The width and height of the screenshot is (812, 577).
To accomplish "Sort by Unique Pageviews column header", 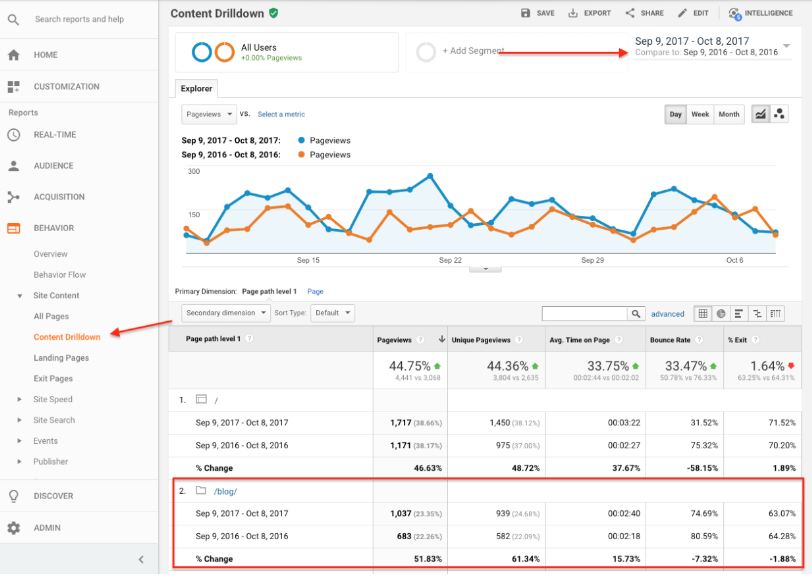I will [x=481, y=340].
